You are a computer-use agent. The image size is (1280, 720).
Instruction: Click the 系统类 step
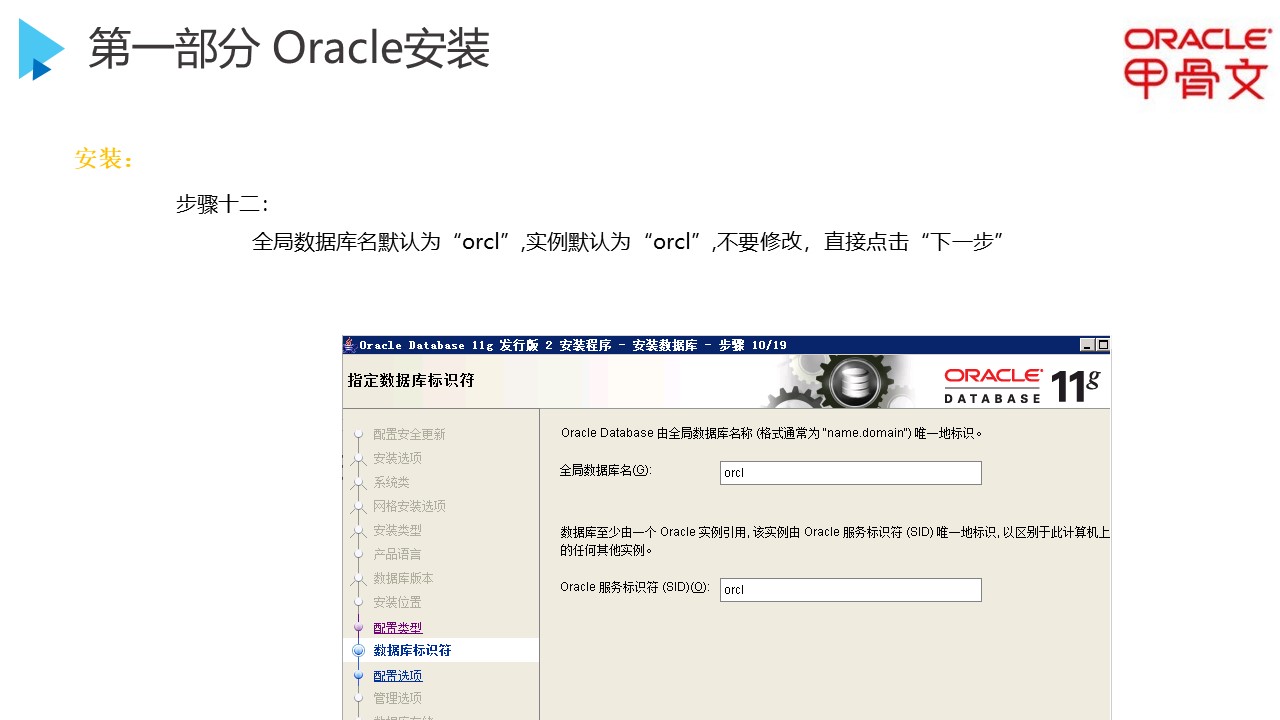(391, 482)
